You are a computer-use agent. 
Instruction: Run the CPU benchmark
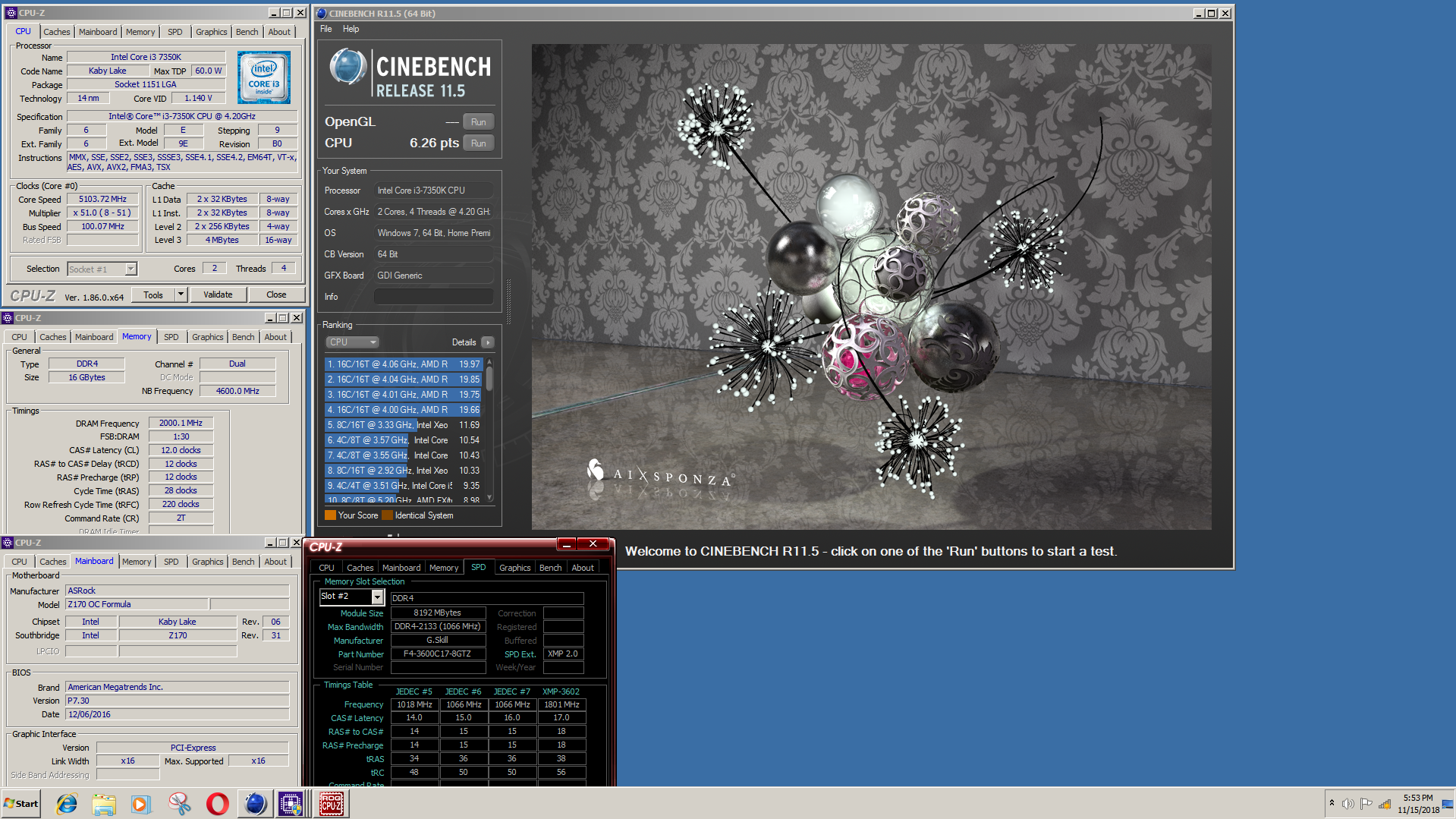coord(478,143)
